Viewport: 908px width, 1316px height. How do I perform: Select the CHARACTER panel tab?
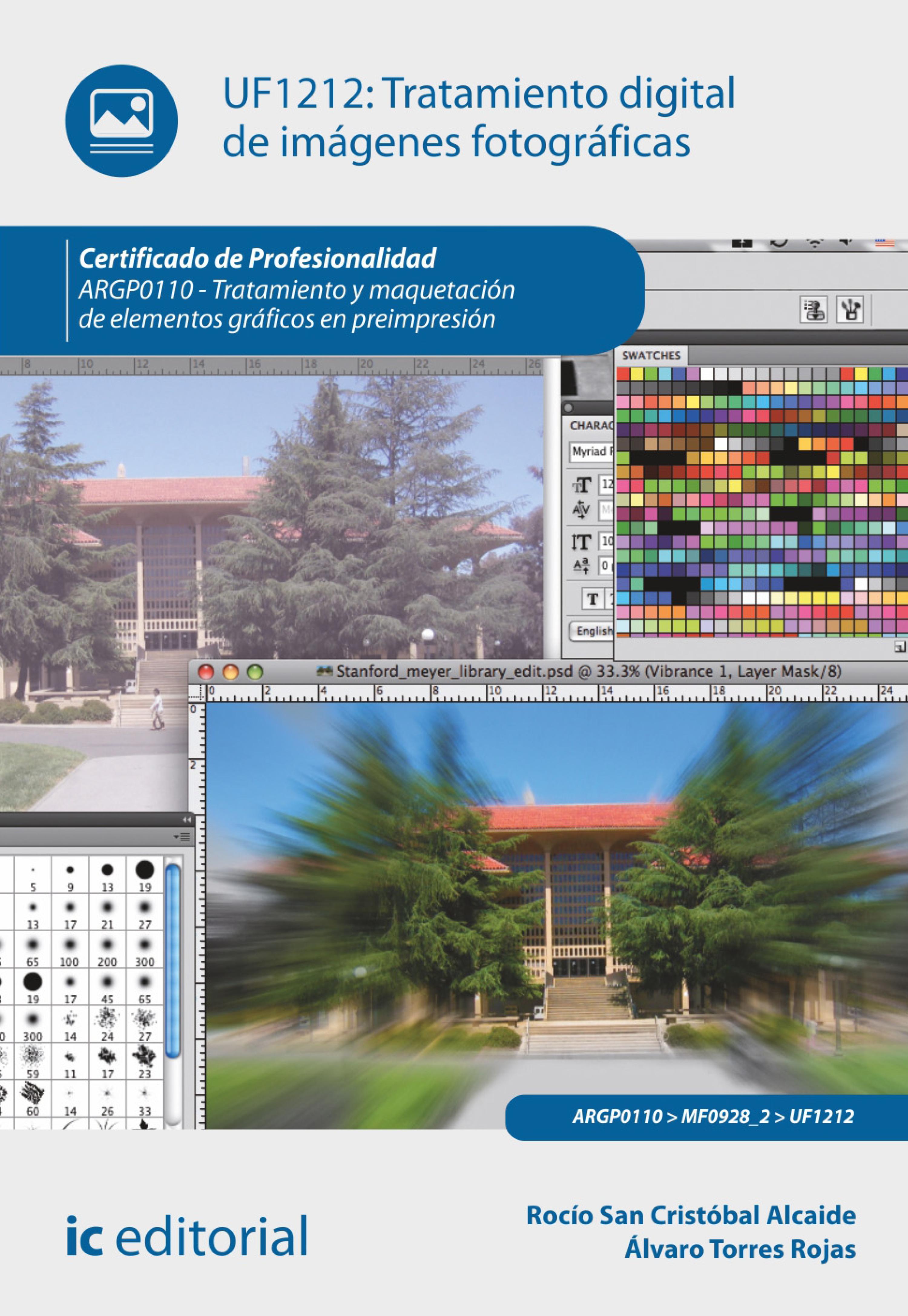591,425
